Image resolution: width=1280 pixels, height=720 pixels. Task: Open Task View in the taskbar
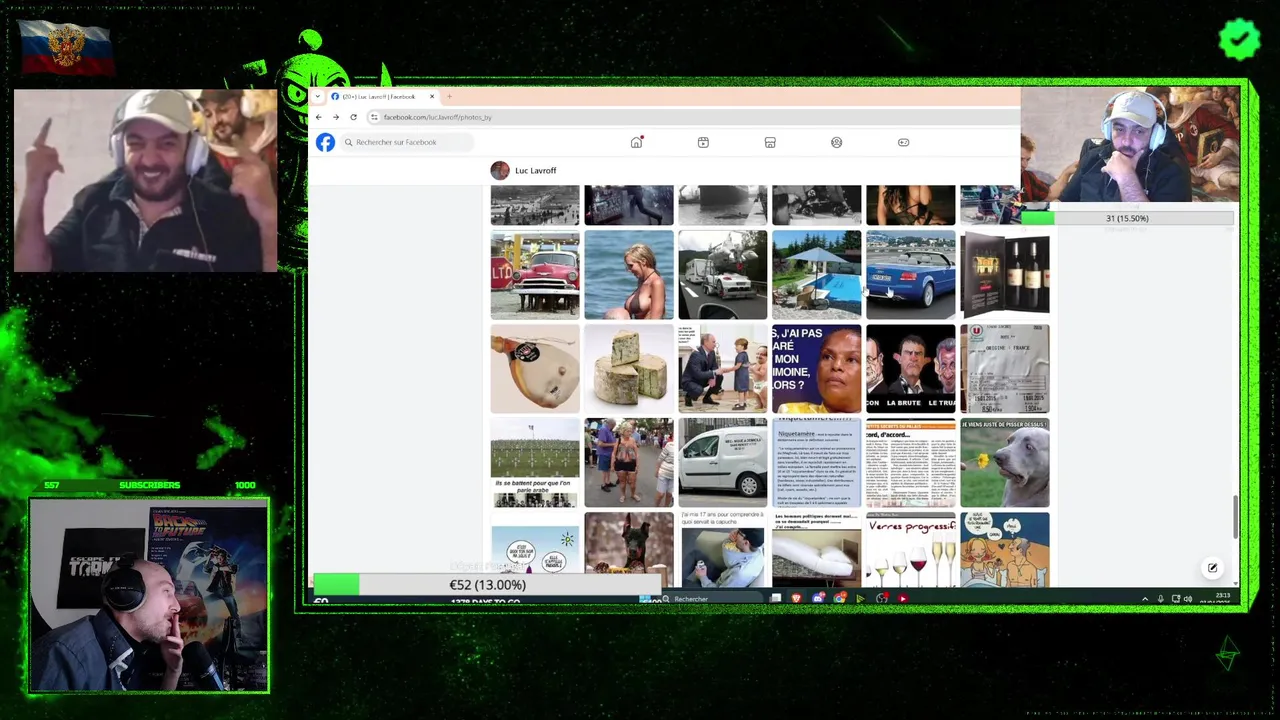point(776,599)
